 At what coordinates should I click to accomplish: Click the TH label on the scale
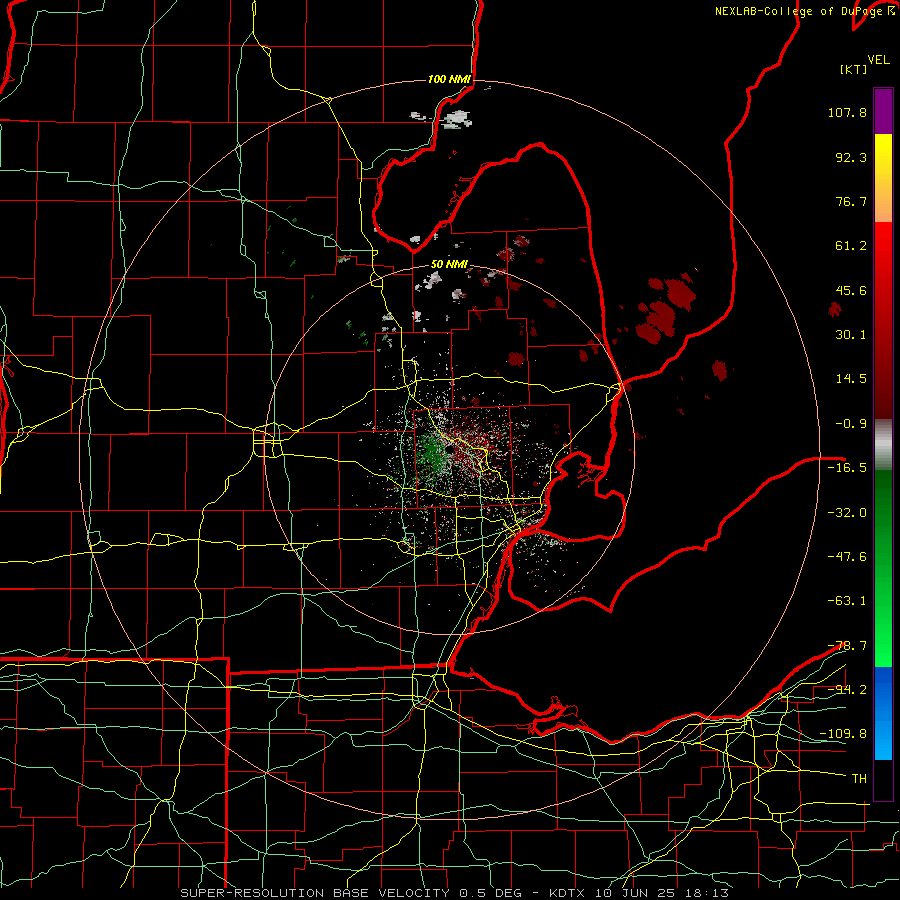(859, 778)
